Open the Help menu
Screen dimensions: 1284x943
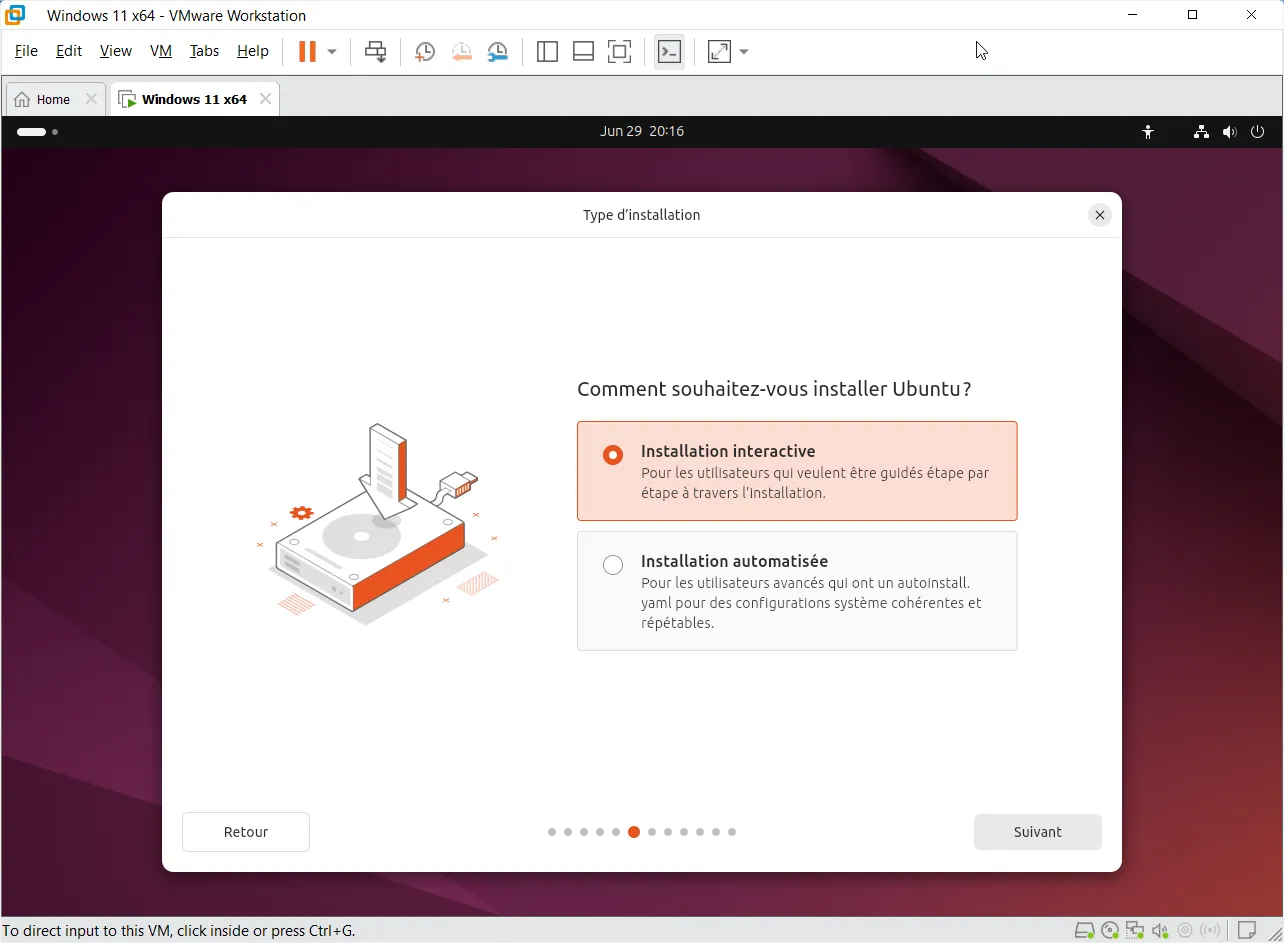(x=253, y=51)
